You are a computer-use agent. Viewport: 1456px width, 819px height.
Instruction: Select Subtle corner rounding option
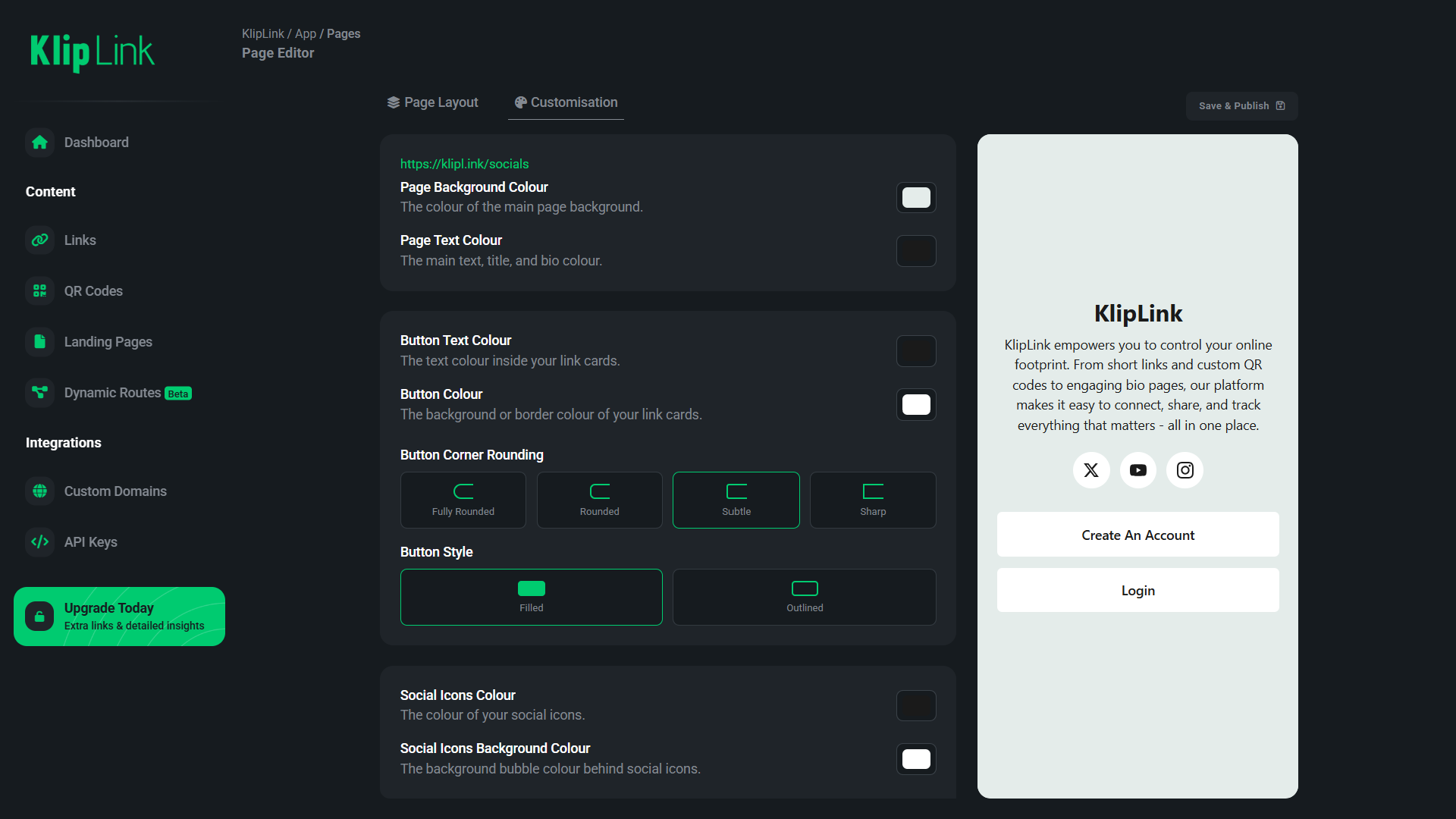pos(736,500)
